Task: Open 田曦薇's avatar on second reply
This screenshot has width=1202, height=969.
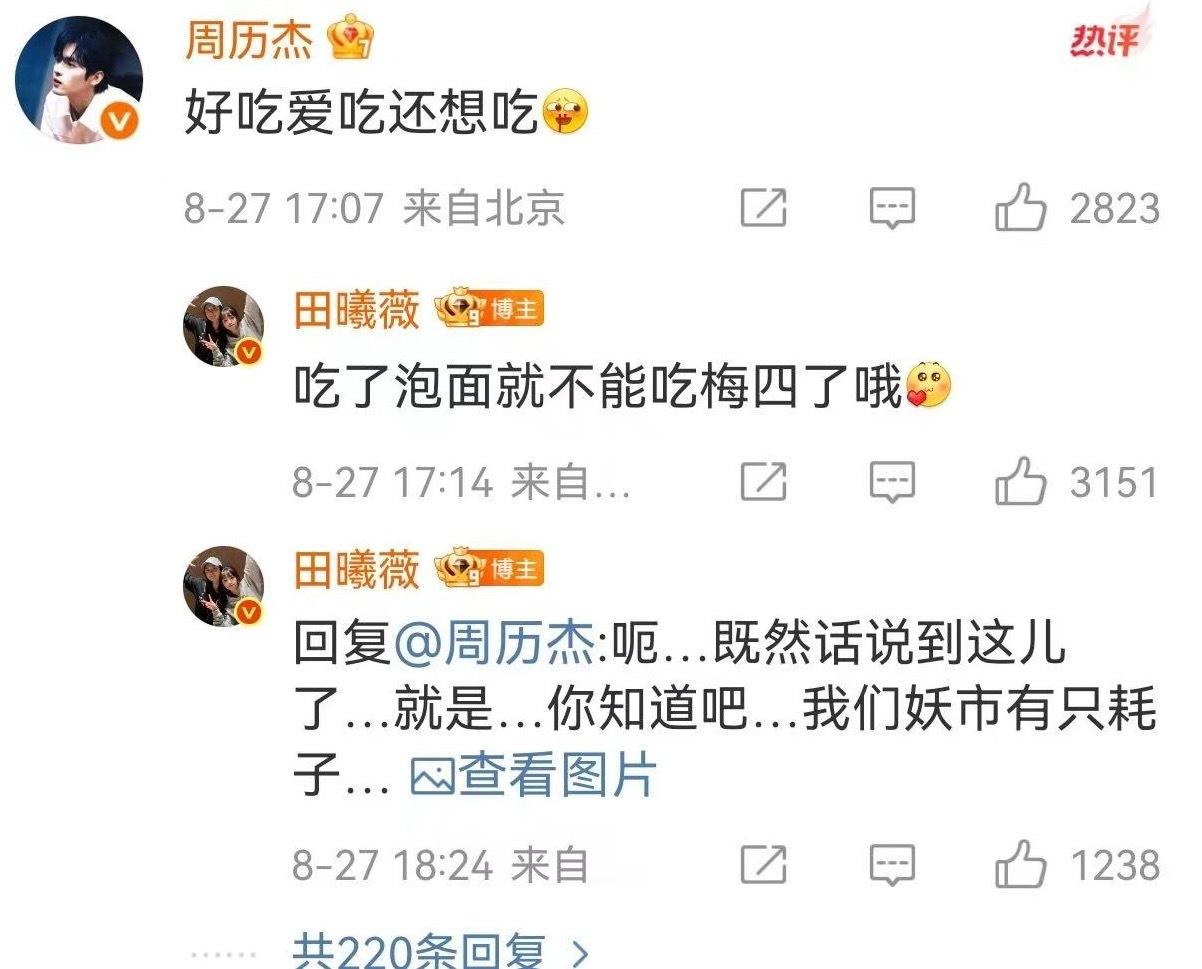Action: tap(223, 586)
